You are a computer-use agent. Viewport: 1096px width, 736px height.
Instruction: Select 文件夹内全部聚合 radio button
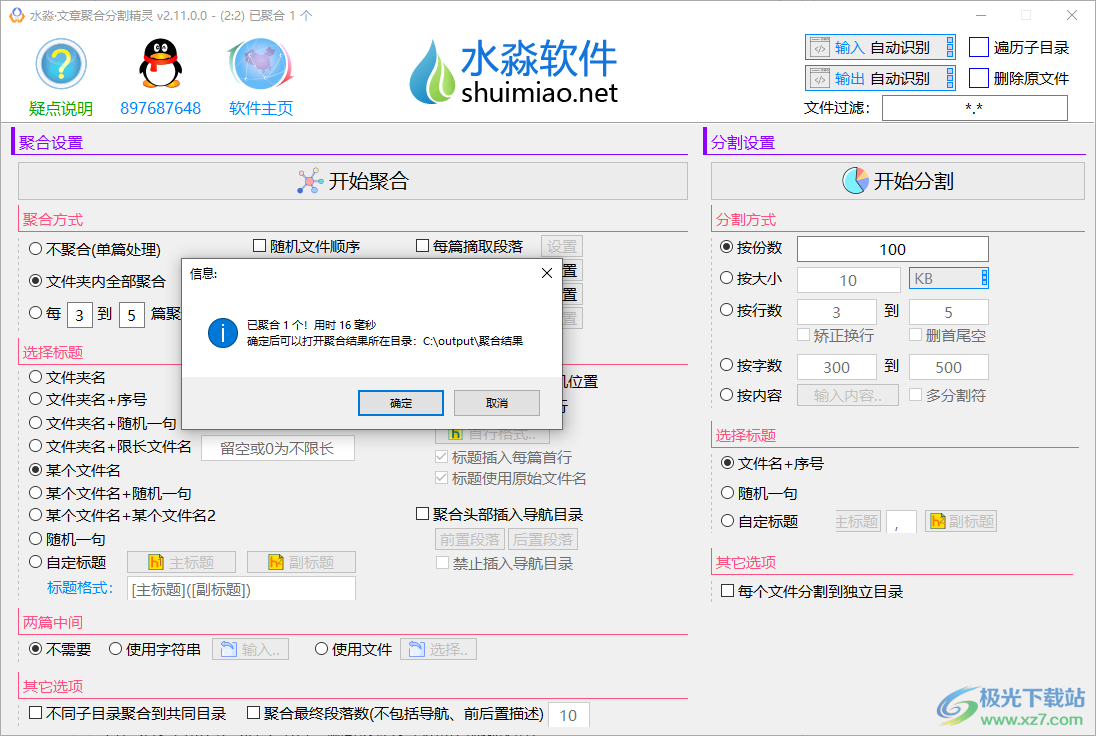(36, 281)
